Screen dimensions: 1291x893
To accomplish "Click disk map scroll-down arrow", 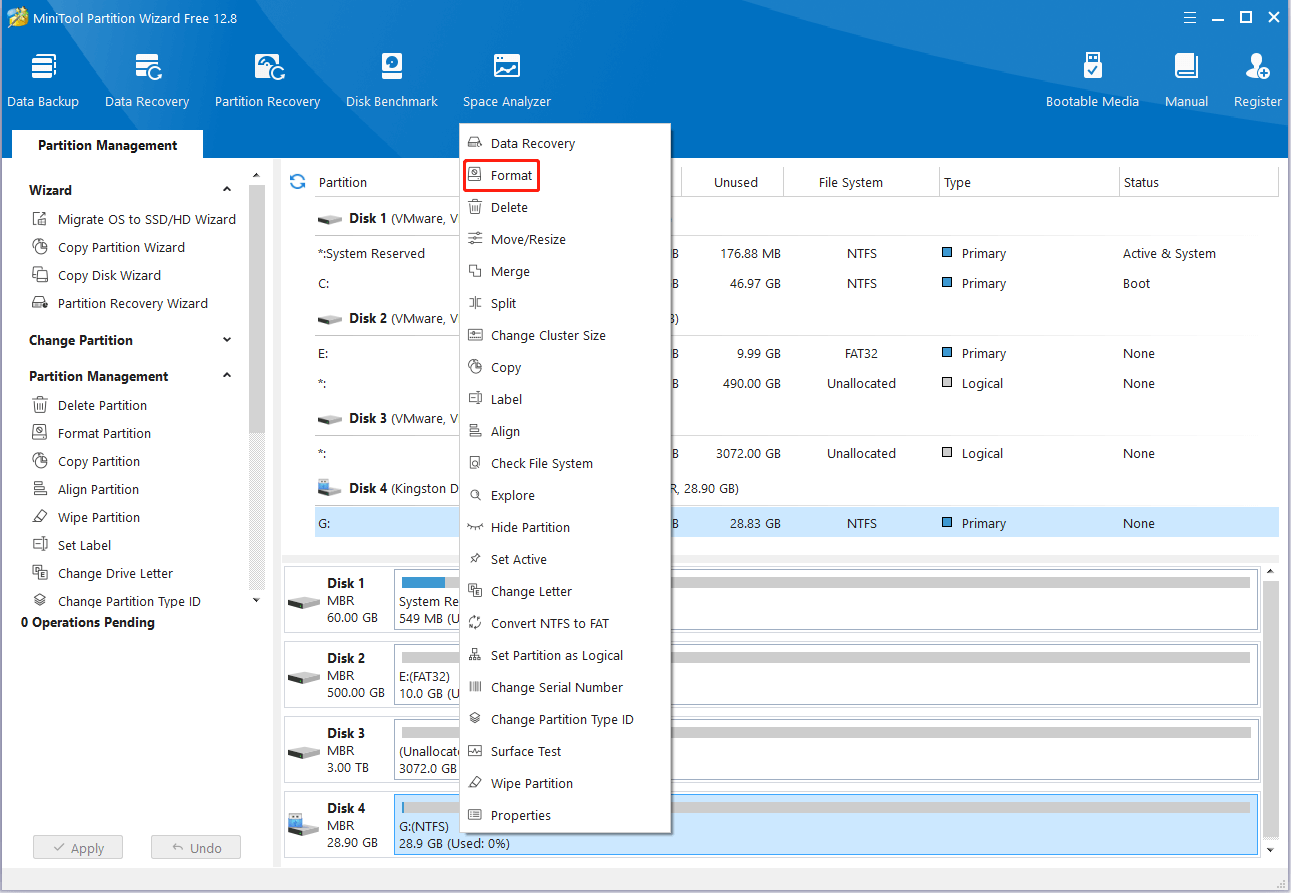I will pos(1271,850).
